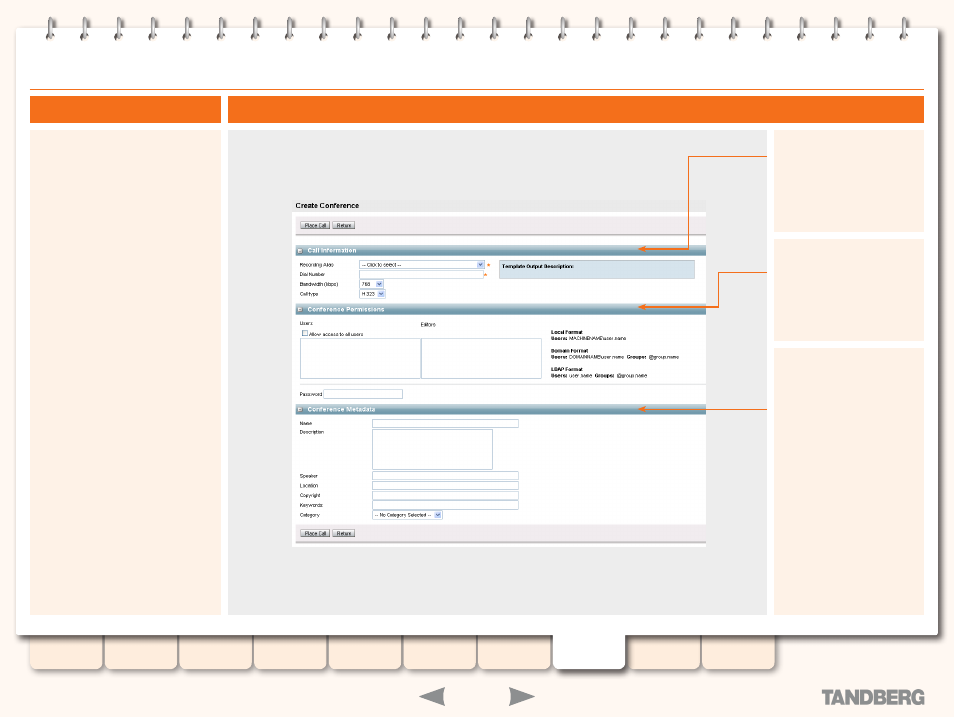Focus the Password field

363,394
